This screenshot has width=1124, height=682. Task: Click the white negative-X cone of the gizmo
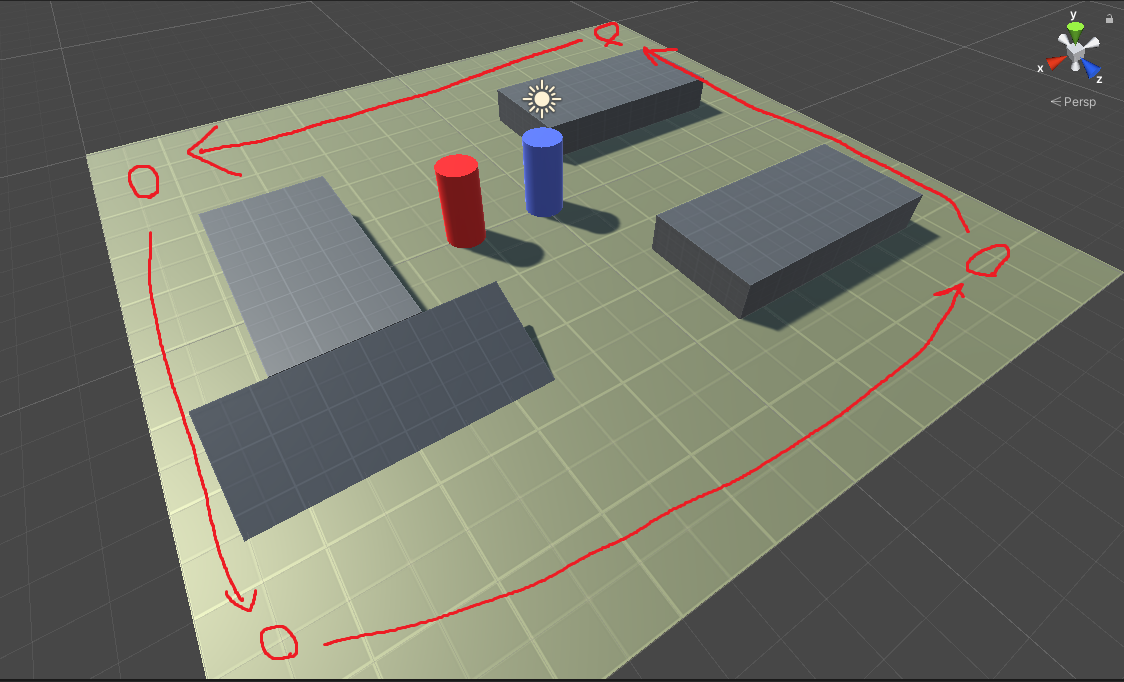pos(1095,39)
